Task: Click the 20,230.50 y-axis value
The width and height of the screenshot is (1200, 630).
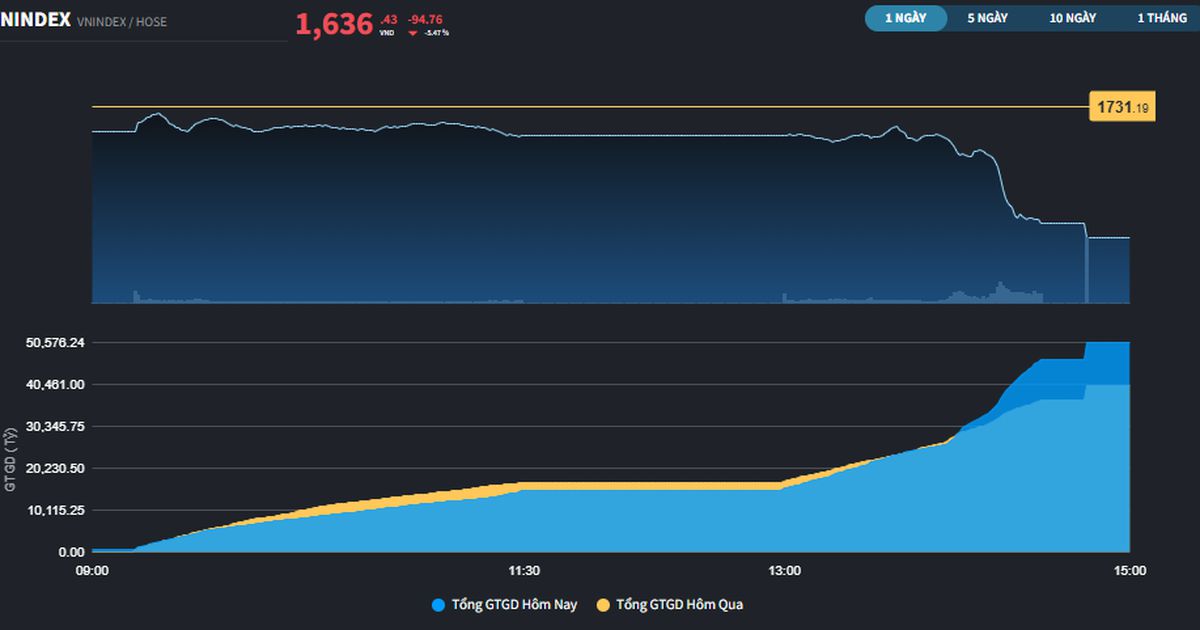Action: 56,468
